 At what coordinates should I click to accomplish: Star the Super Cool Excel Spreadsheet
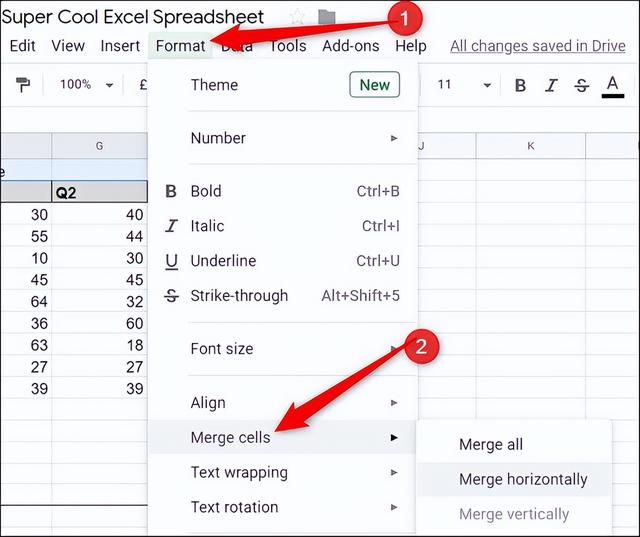click(296, 17)
